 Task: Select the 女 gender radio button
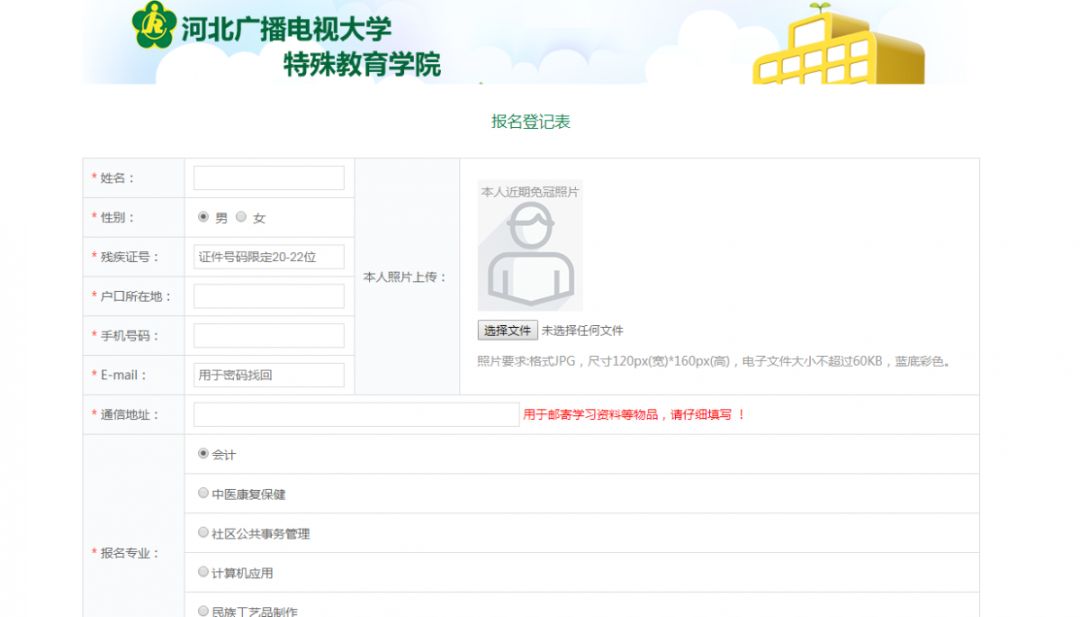coord(241,217)
